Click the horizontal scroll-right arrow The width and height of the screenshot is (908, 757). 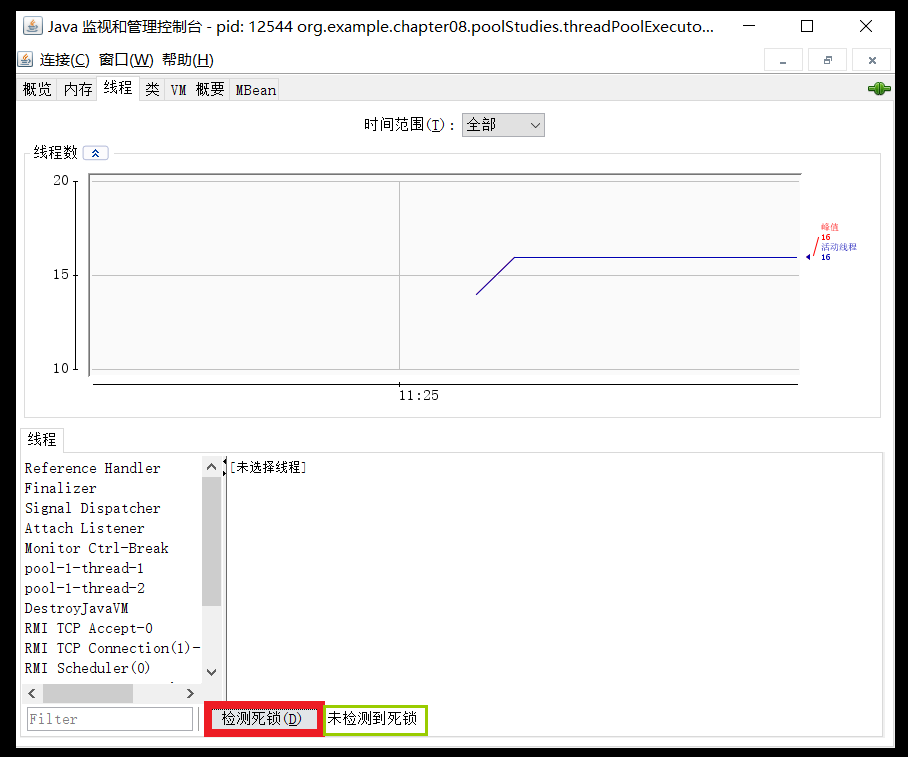[x=190, y=693]
